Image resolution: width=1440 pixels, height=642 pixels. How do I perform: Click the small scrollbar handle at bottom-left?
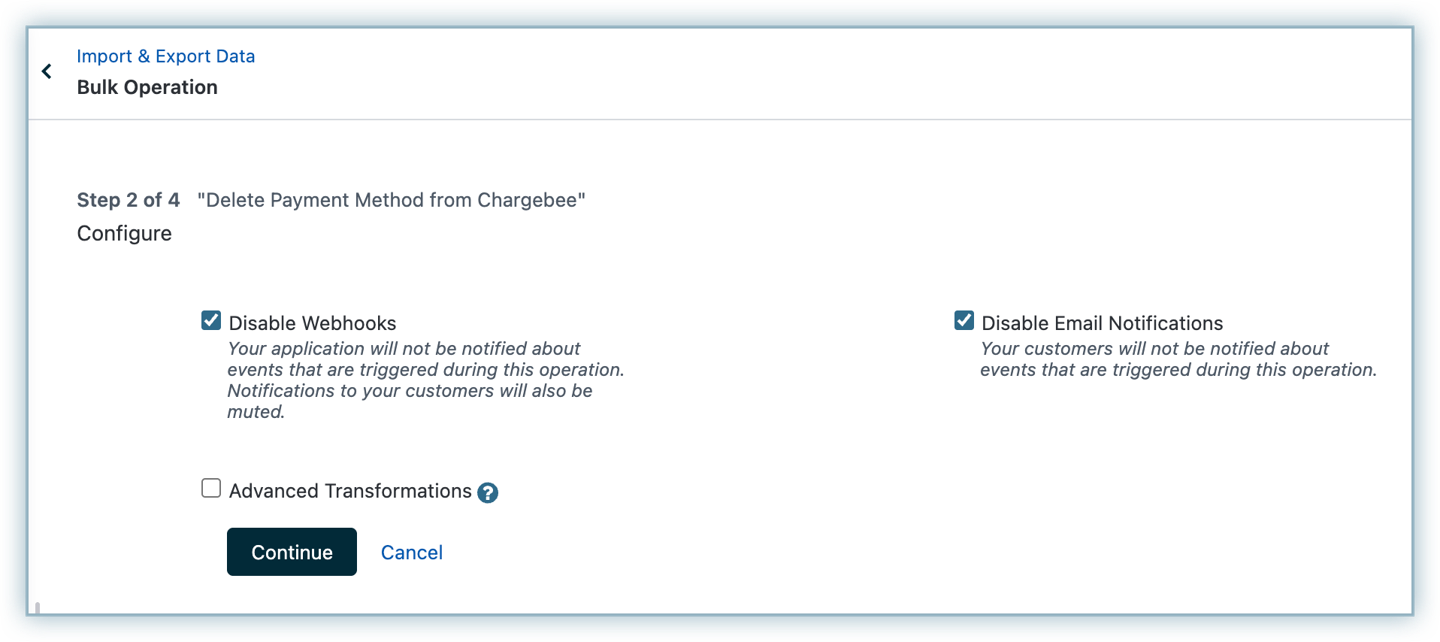pos(37,607)
